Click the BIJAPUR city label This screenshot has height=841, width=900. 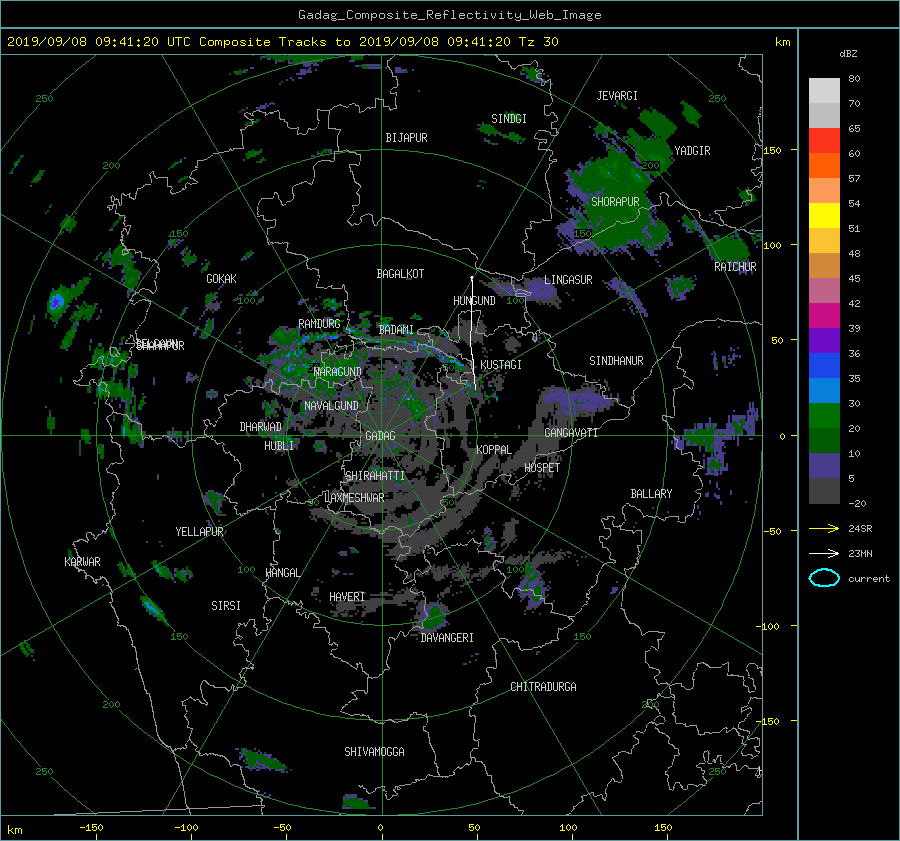[x=406, y=138]
